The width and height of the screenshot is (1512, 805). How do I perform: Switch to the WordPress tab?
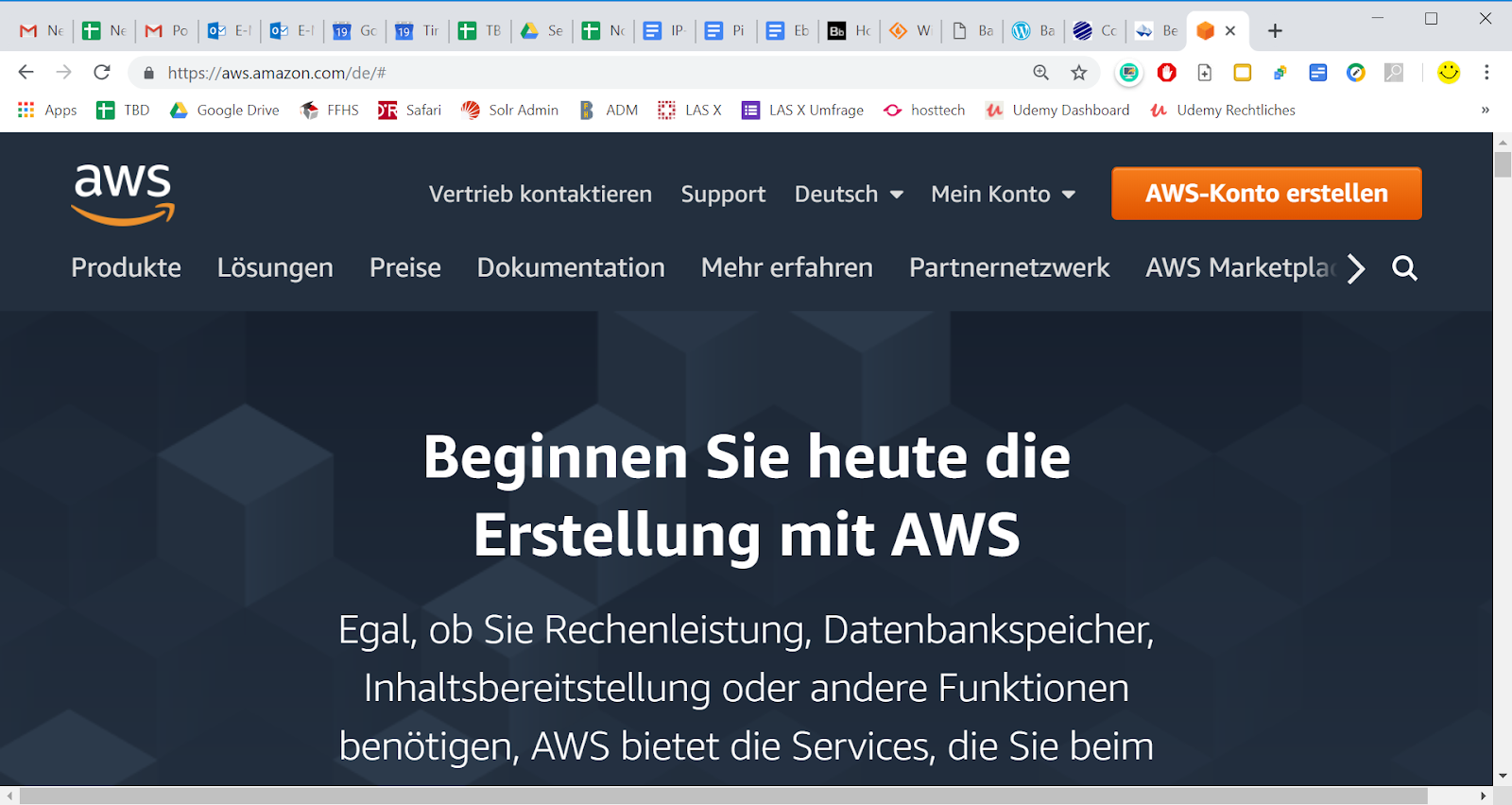pyautogui.click(x=1034, y=31)
